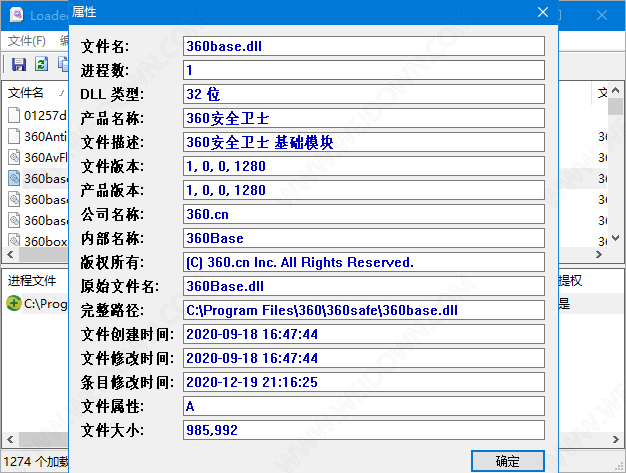626x473 pixels.
Task: Click the up arrow of the upper vertical scrollbar
Action: pyautogui.click(x=615, y=90)
